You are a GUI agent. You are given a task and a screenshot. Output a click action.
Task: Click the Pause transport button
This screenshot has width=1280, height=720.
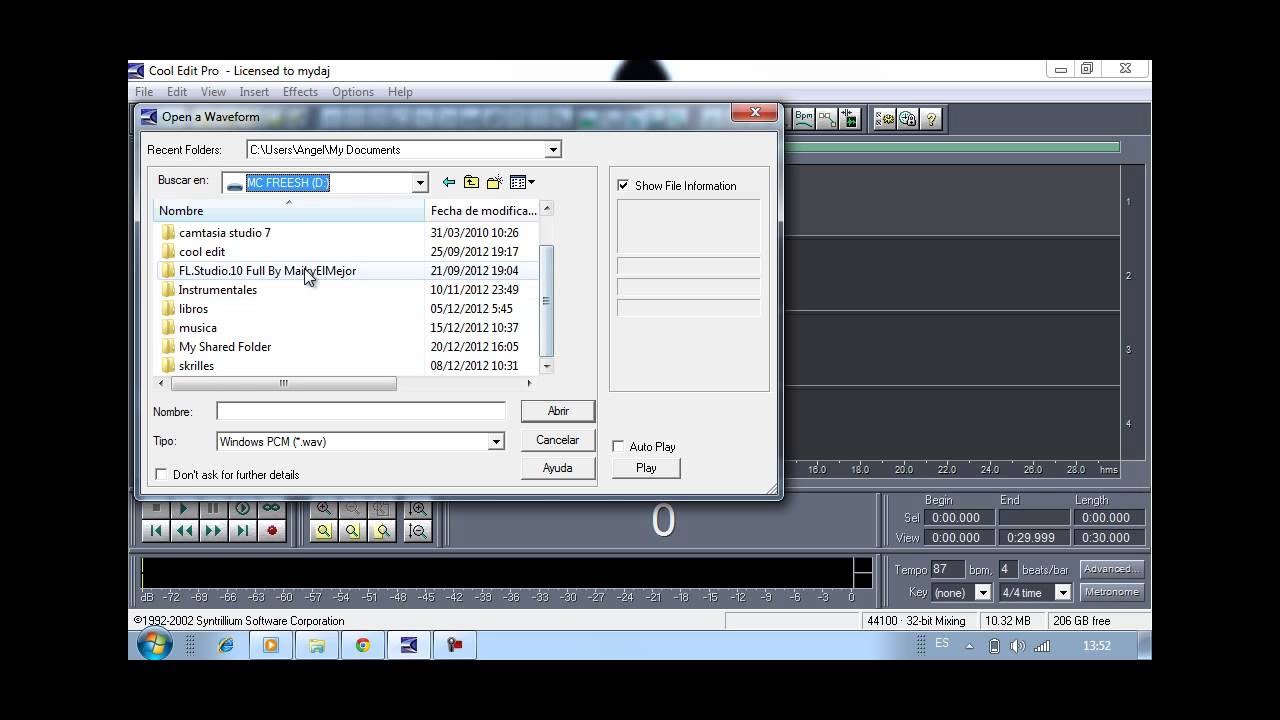coord(213,509)
